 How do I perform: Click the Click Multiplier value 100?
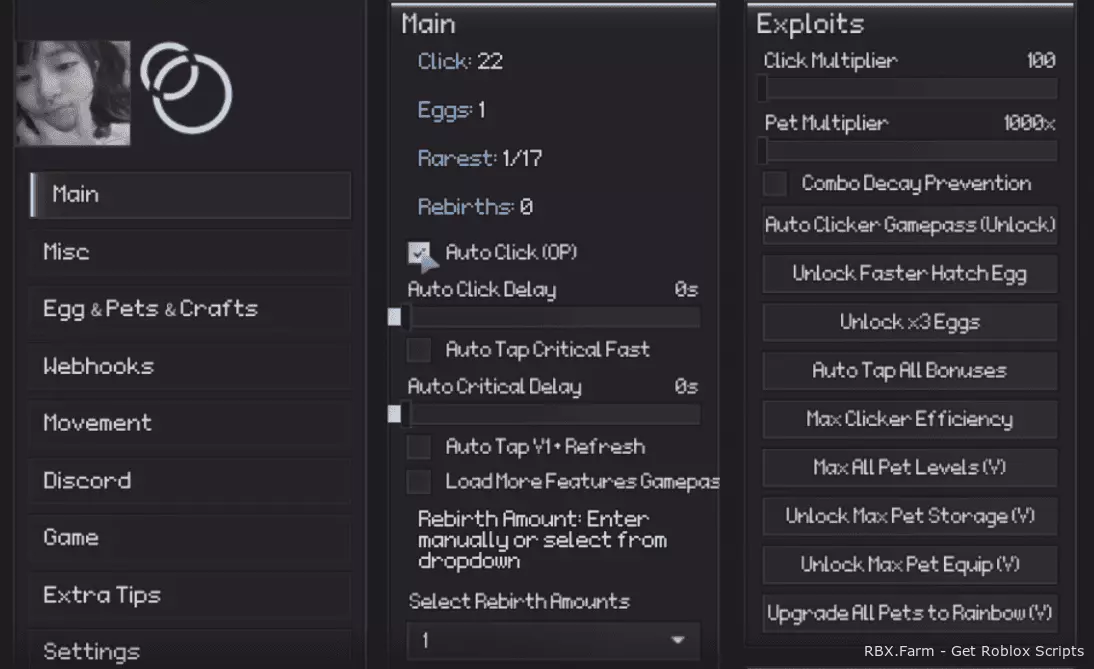1040,61
